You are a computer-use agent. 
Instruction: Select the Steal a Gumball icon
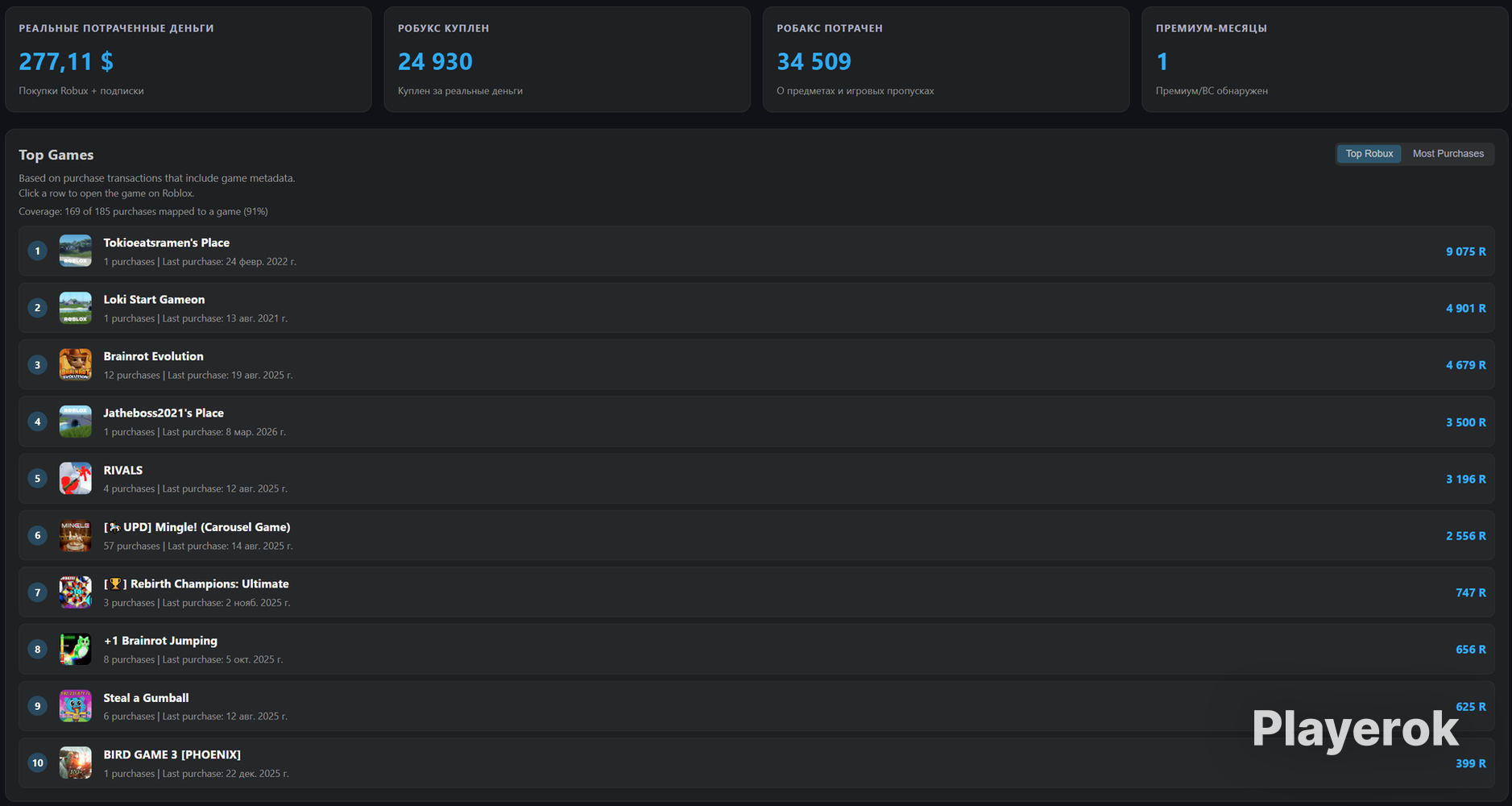(x=75, y=706)
